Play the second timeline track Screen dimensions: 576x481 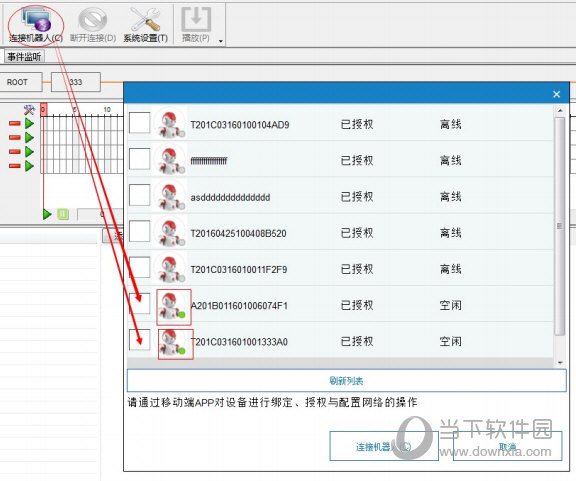pyautogui.click(x=29, y=137)
